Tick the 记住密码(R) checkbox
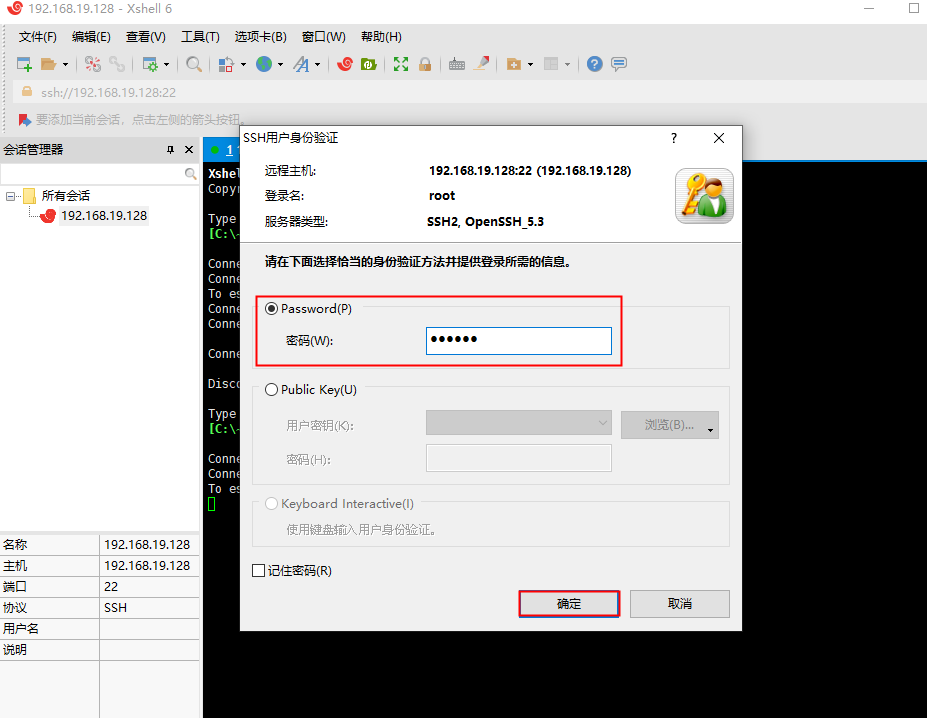The width and height of the screenshot is (927, 718). [258, 571]
